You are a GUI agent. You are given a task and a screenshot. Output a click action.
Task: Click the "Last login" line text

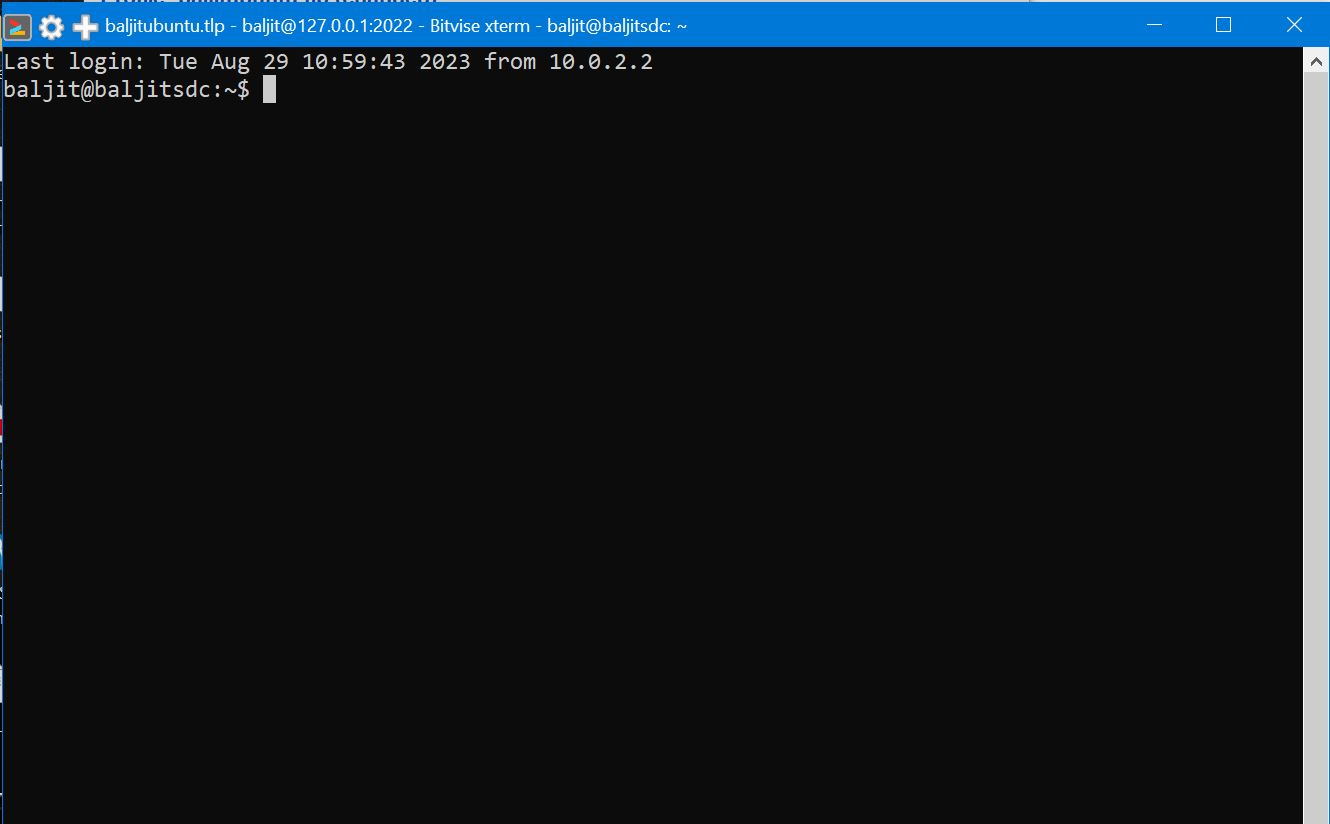coord(328,62)
